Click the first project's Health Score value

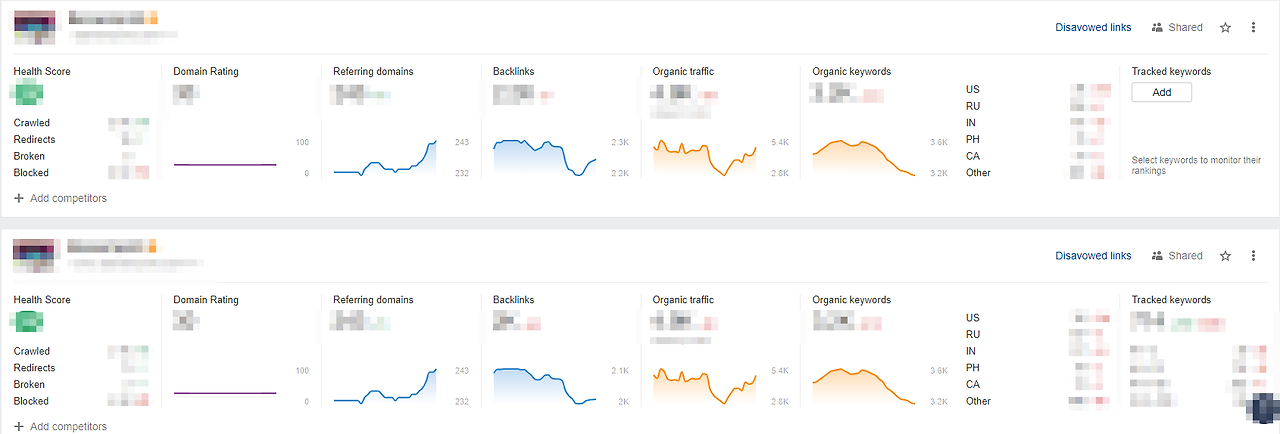27,95
